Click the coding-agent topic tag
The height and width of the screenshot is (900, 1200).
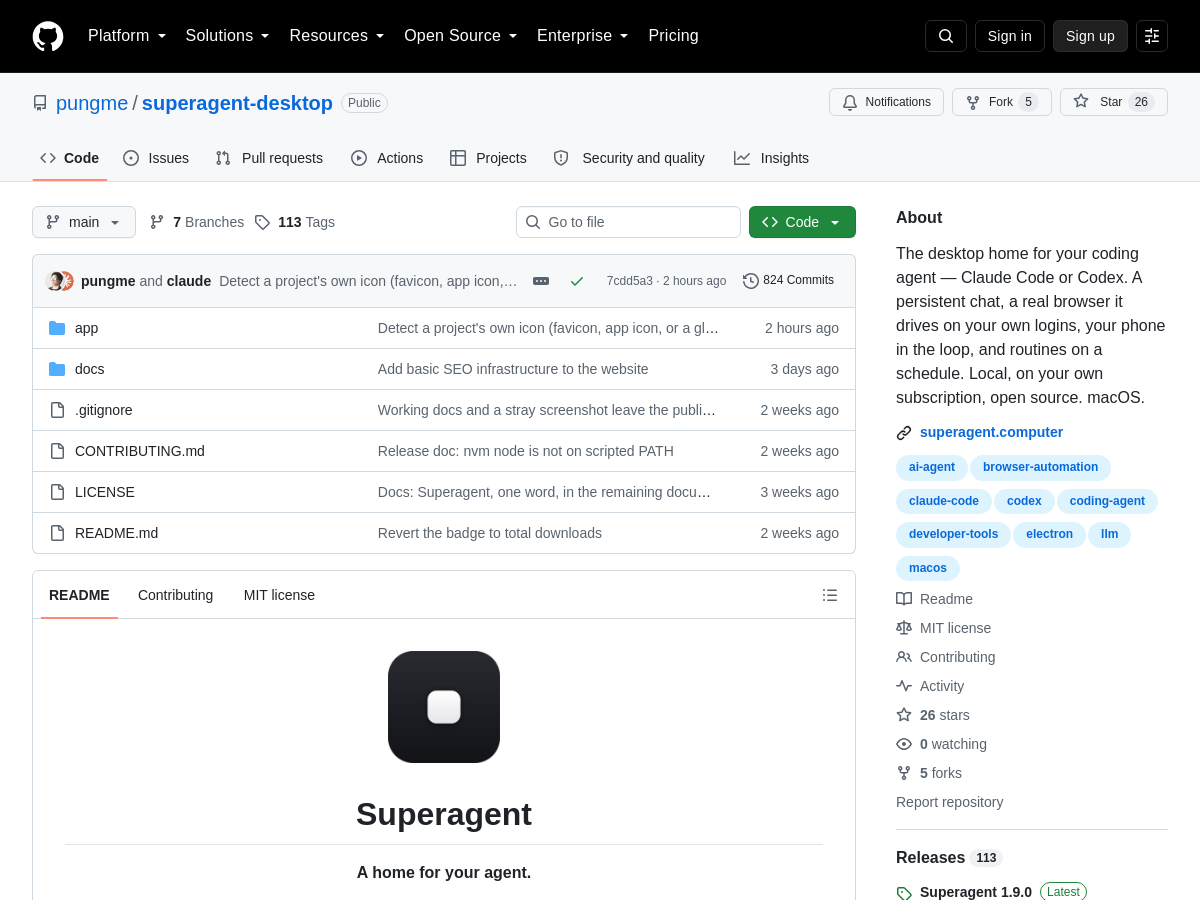1107,501
